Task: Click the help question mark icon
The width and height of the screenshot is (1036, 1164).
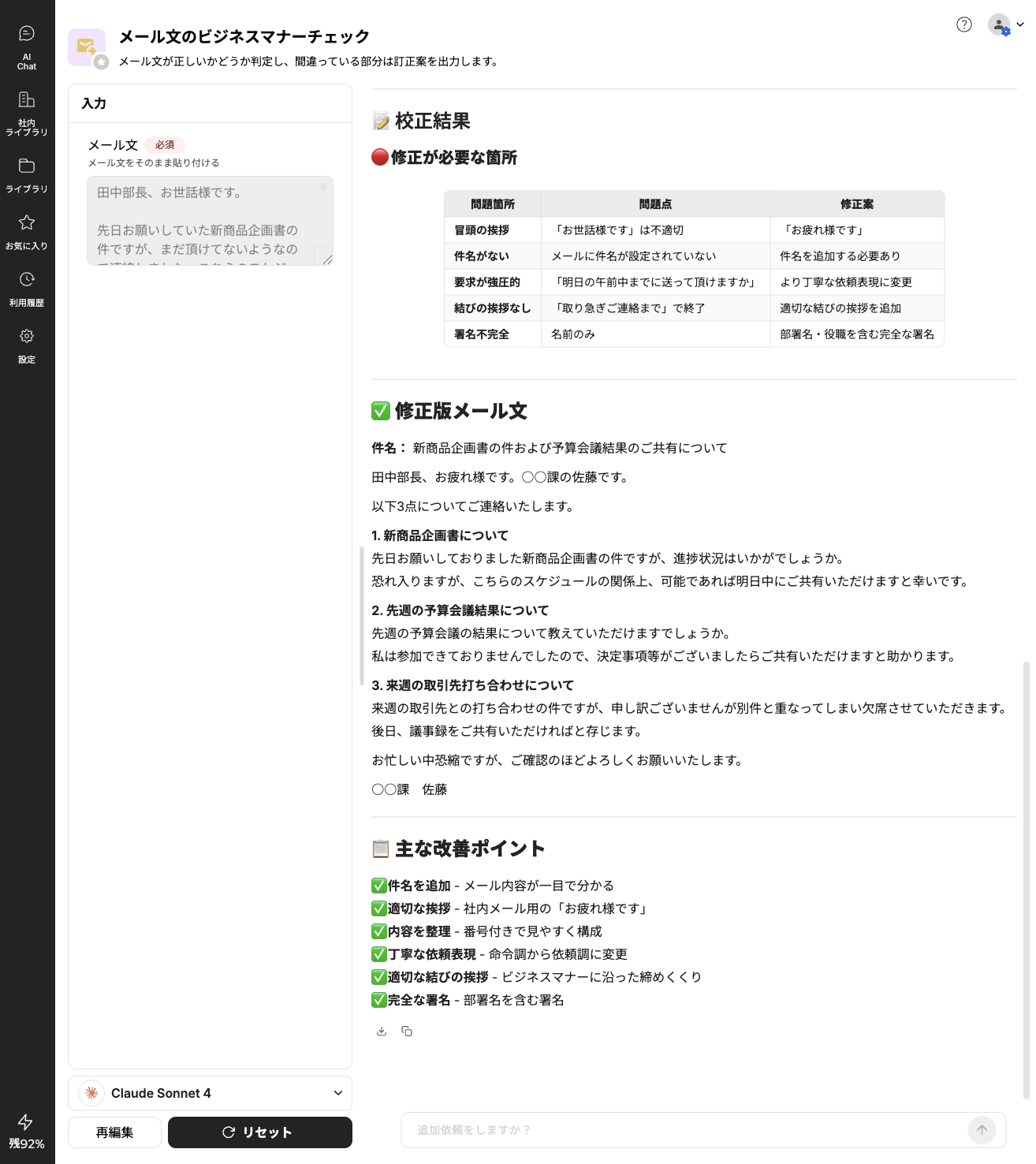Action: (963, 24)
